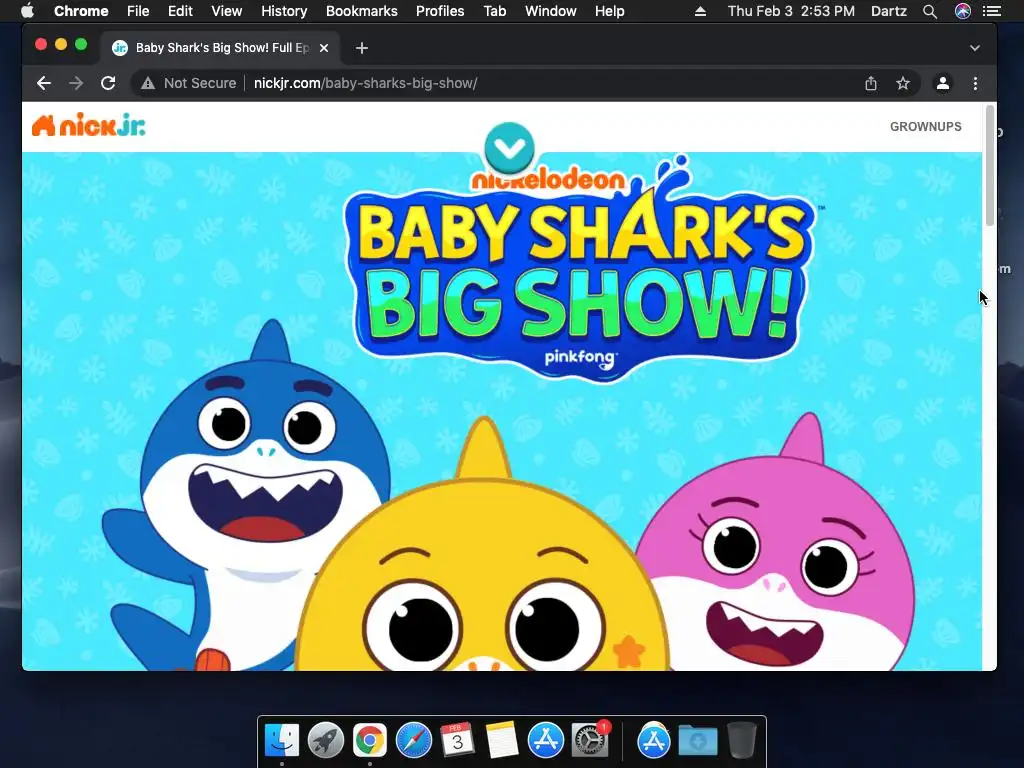
Task: Open the View menu
Action: point(227,11)
